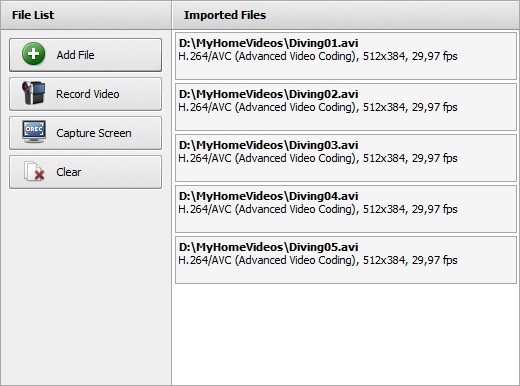Click the 512x384 details under Diving05.avi

tap(318, 260)
